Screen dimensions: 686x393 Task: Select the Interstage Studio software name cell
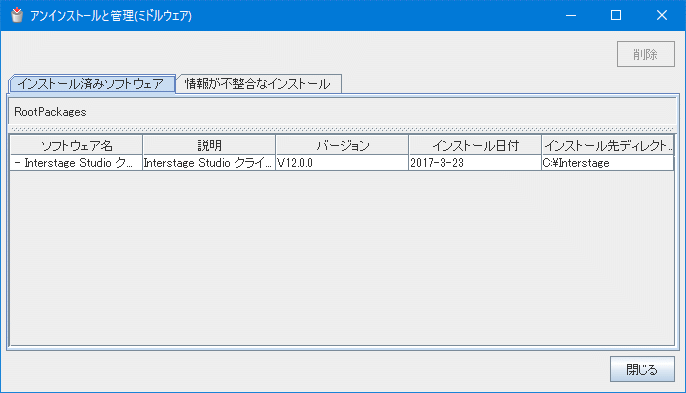[x=76, y=163]
